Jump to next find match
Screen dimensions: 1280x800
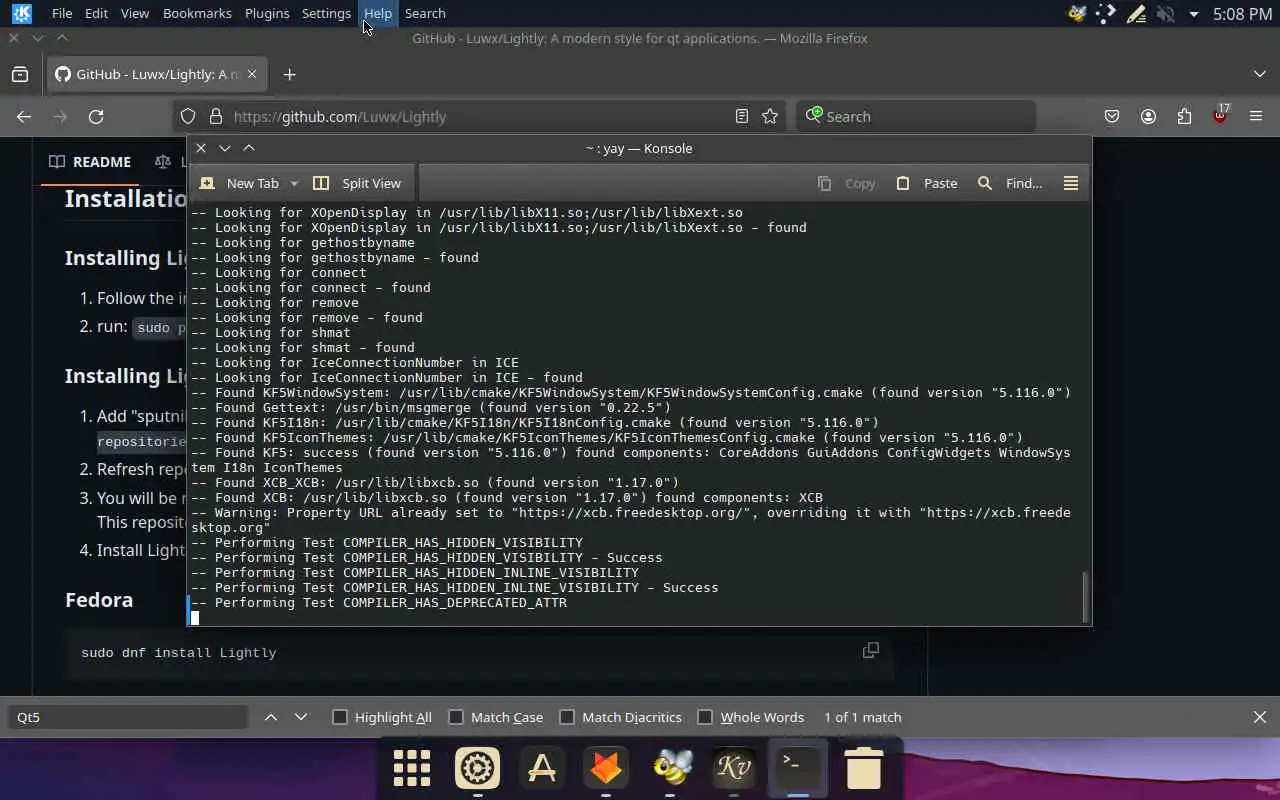pyautogui.click(x=301, y=717)
